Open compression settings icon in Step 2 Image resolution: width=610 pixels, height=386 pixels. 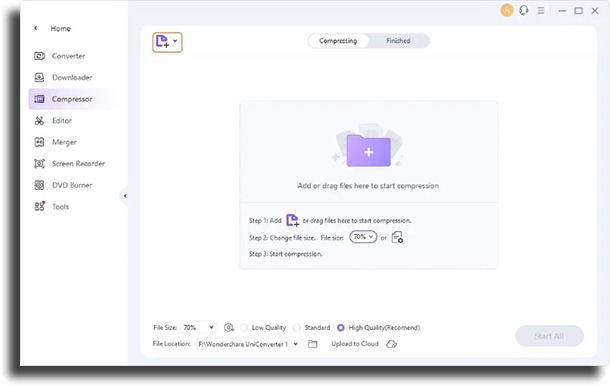pyautogui.click(x=397, y=237)
